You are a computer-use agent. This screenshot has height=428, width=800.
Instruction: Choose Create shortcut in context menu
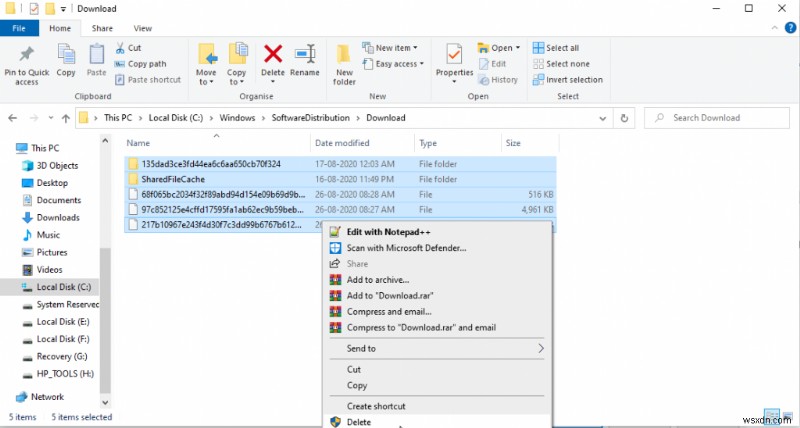(x=437, y=406)
